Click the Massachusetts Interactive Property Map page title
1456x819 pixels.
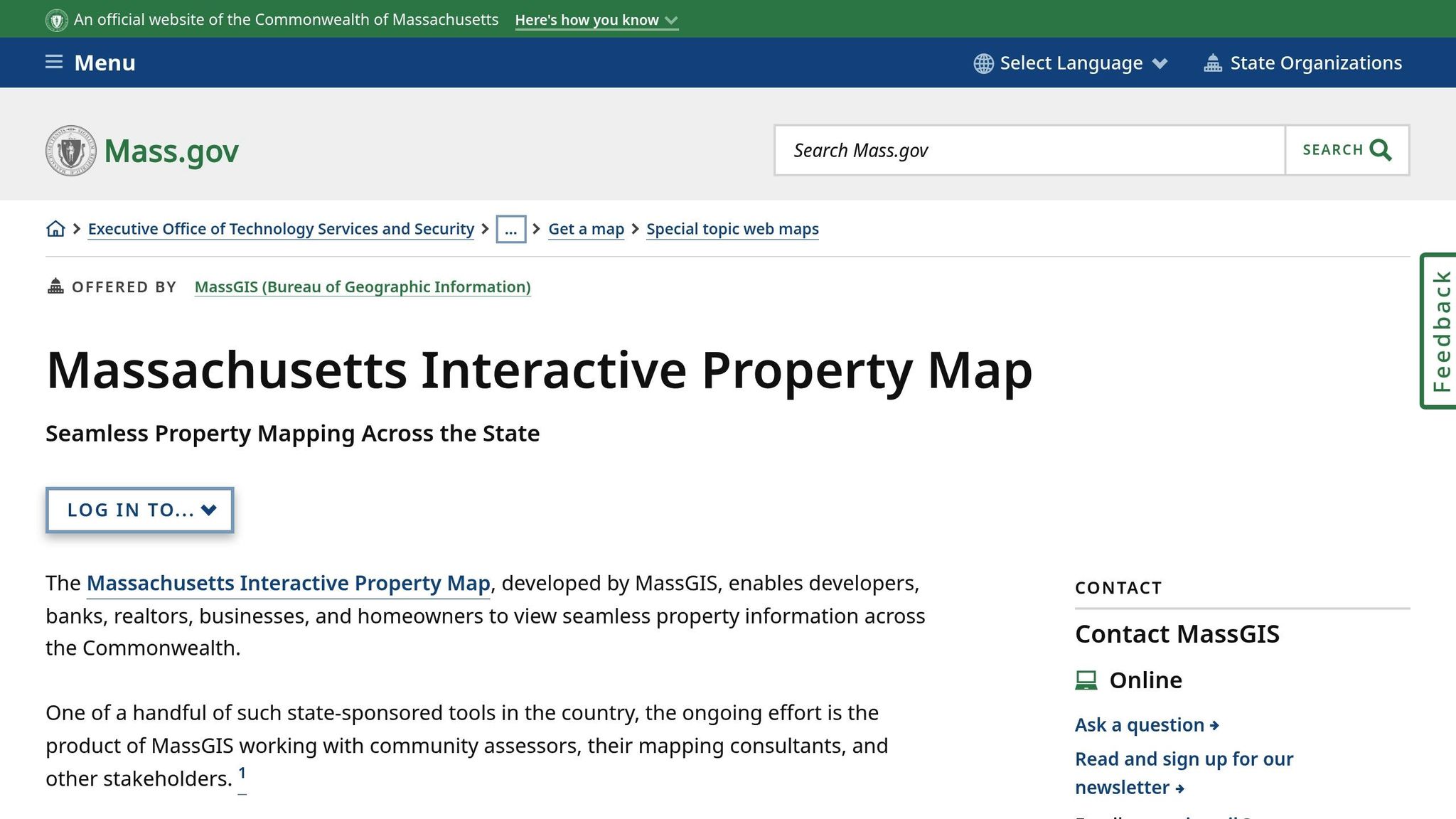[539, 370]
